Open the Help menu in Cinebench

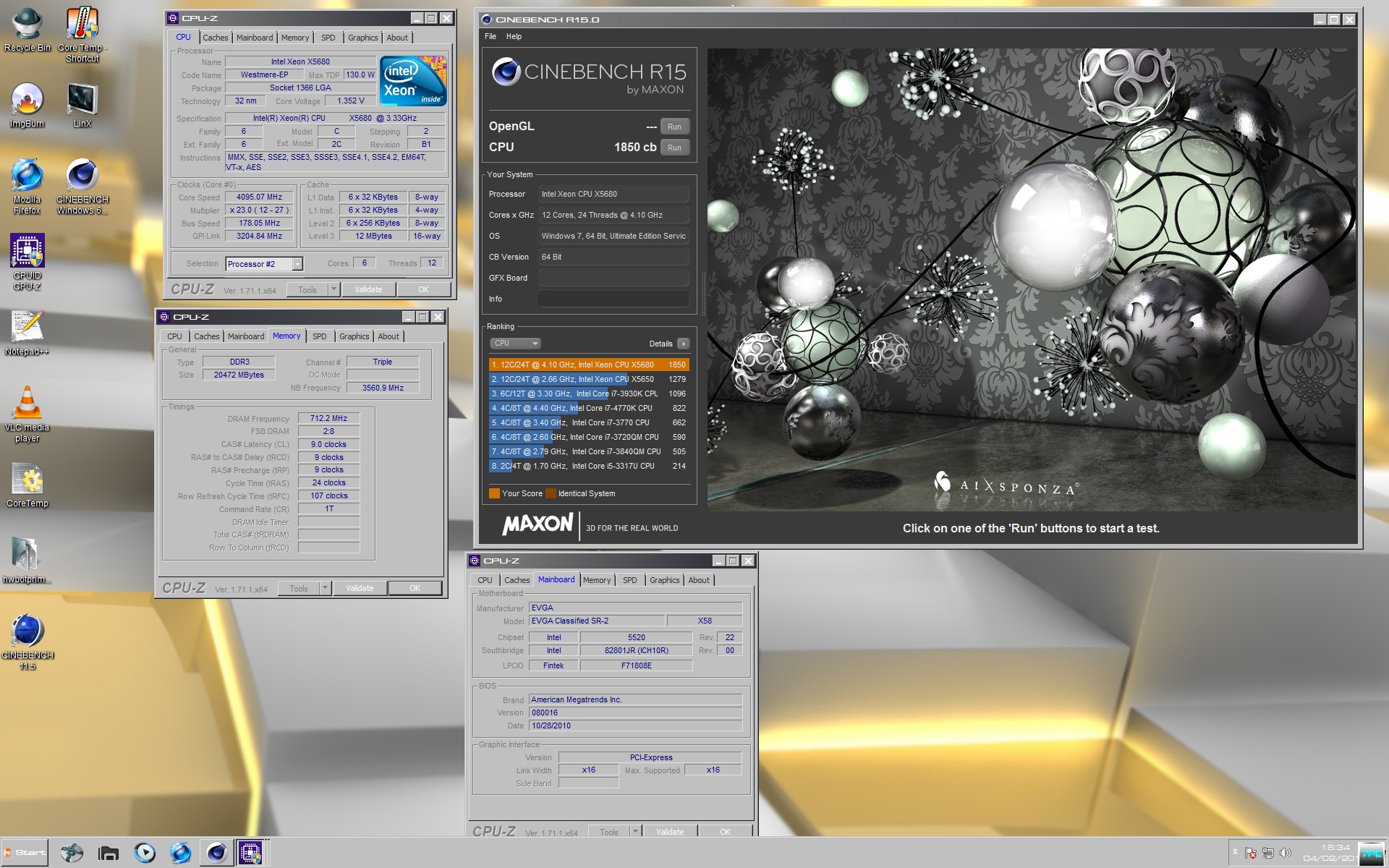pyautogui.click(x=514, y=36)
